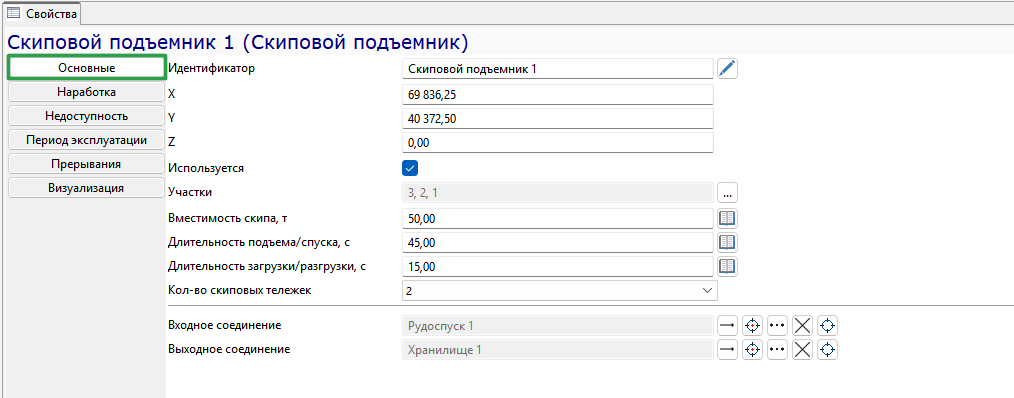1014x398 pixels.
Task: Click the Вместимость скипа, т label
Action: tap(228, 219)
